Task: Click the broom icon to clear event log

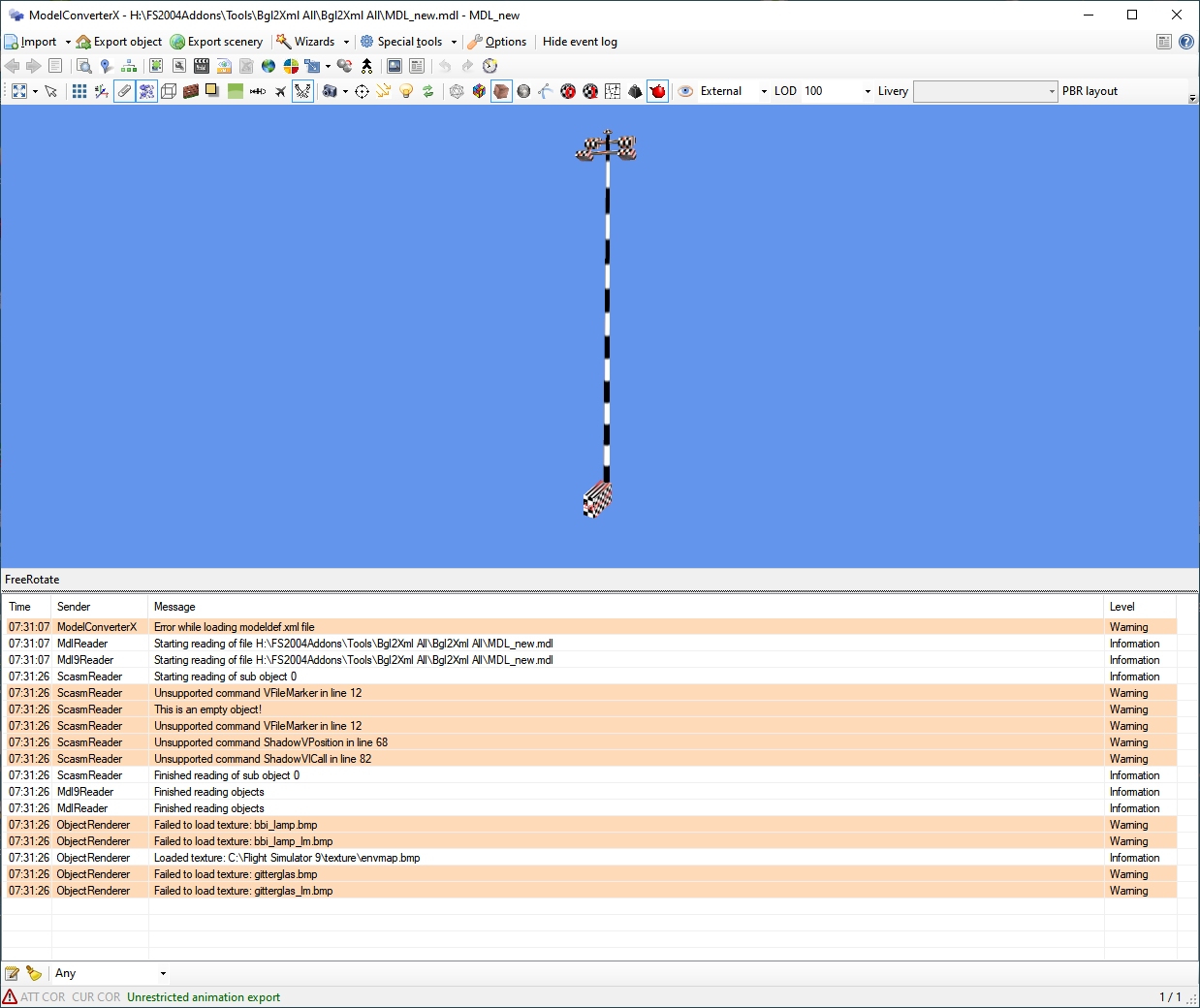Action: pos(34,973)
